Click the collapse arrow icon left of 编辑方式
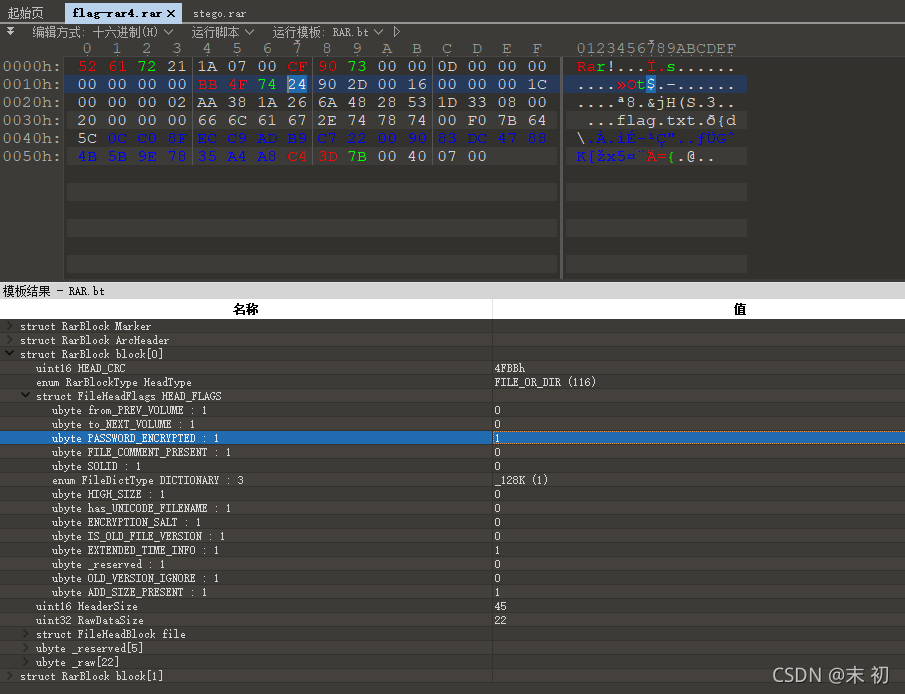Screen dimensions: 905x694 [10, 31]
